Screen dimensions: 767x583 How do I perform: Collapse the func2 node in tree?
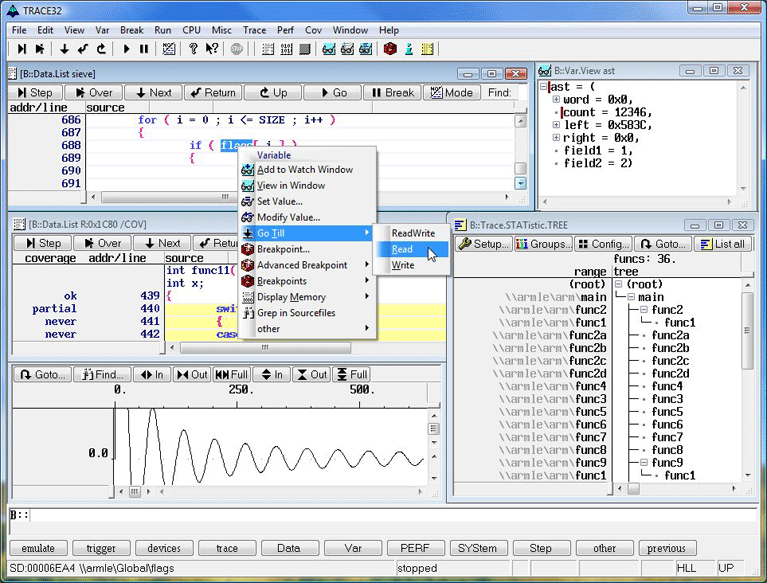[x=646, y=310]
